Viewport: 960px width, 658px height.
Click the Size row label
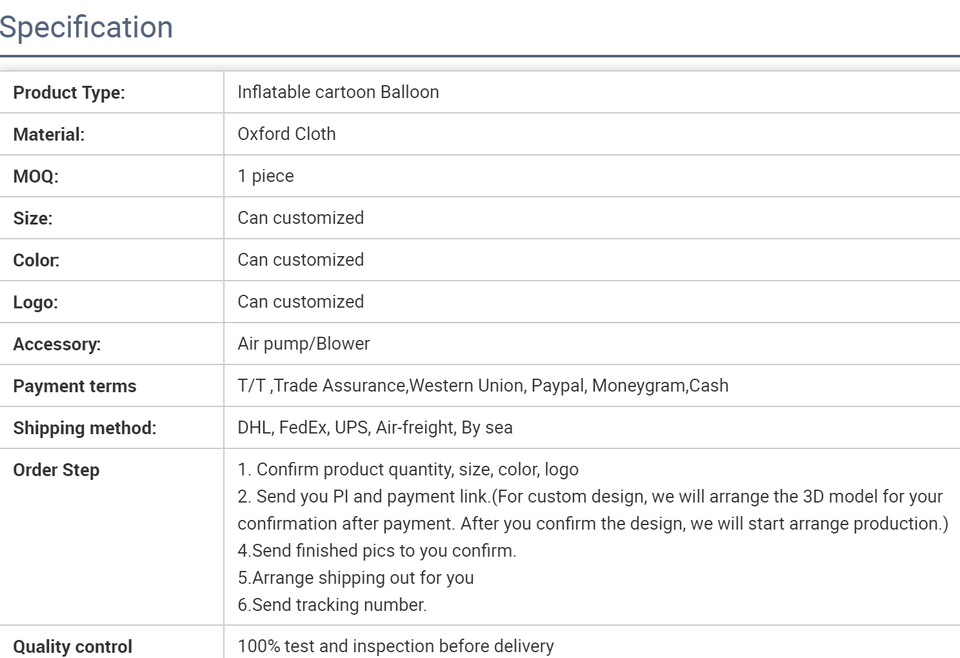point(32,219)
